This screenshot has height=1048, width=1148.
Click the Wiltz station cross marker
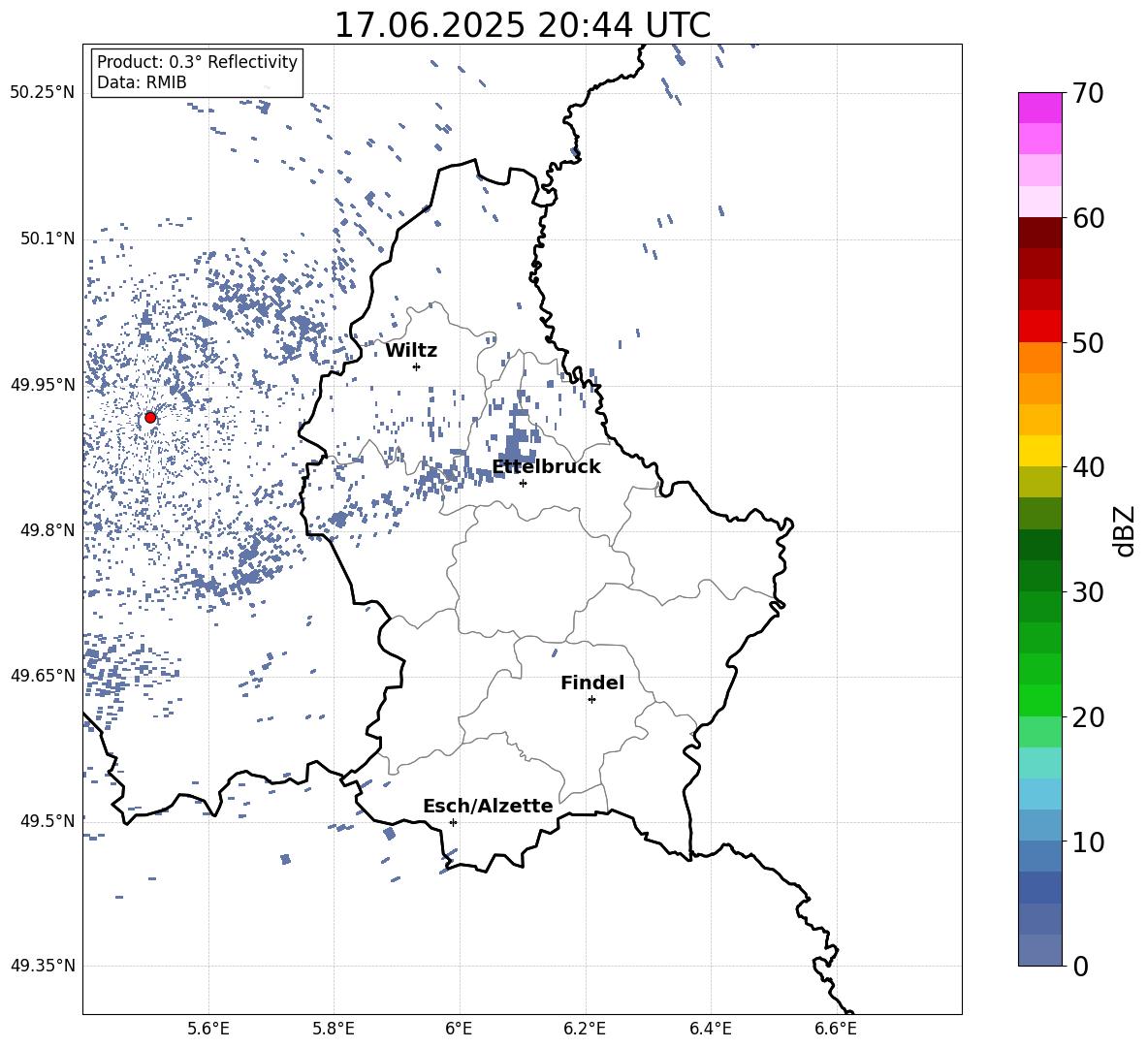point(416,366)
